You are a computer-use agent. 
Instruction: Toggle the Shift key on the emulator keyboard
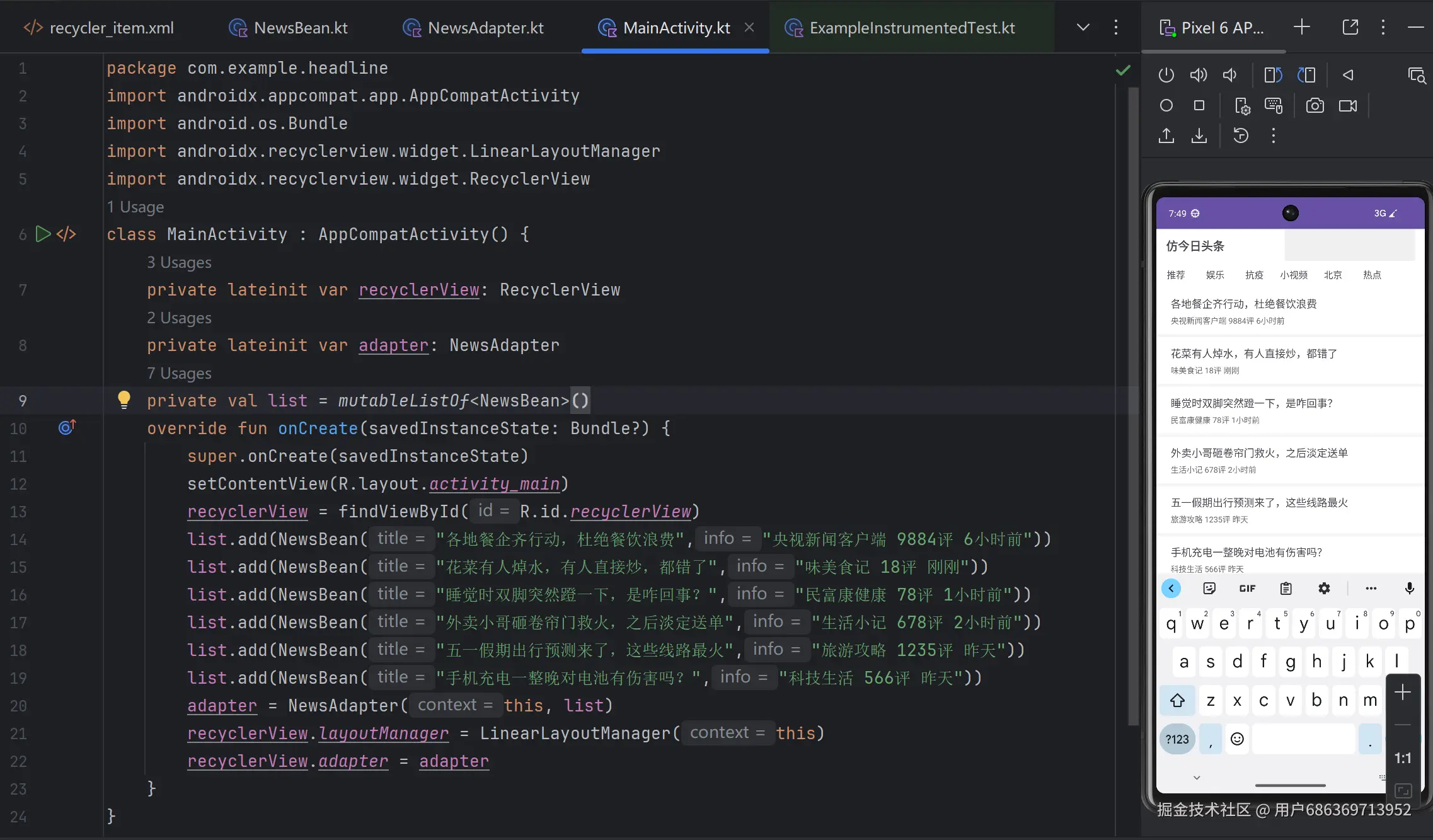tap(1177, 700)
